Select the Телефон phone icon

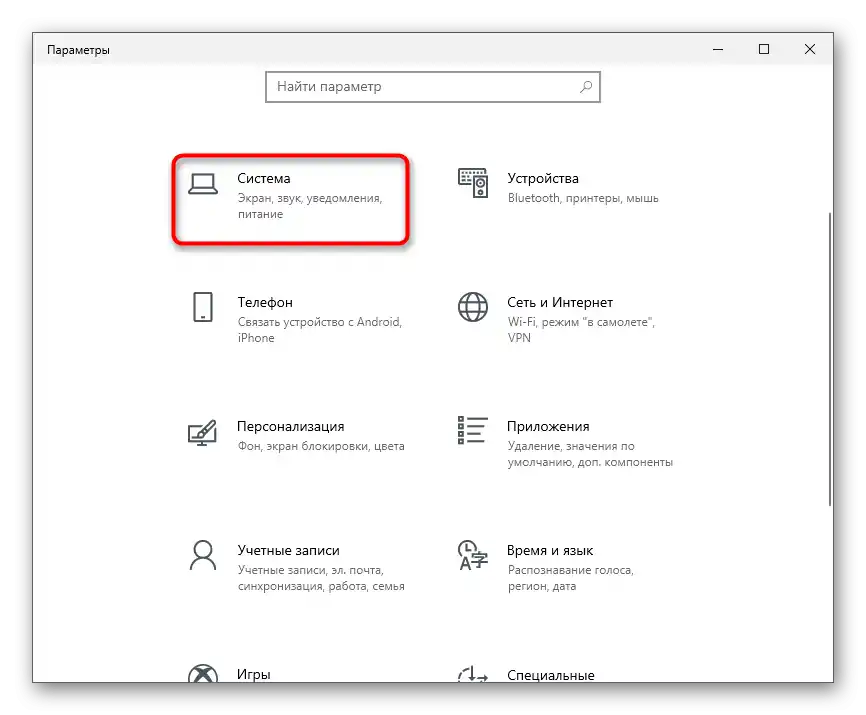tap(203, 307)
